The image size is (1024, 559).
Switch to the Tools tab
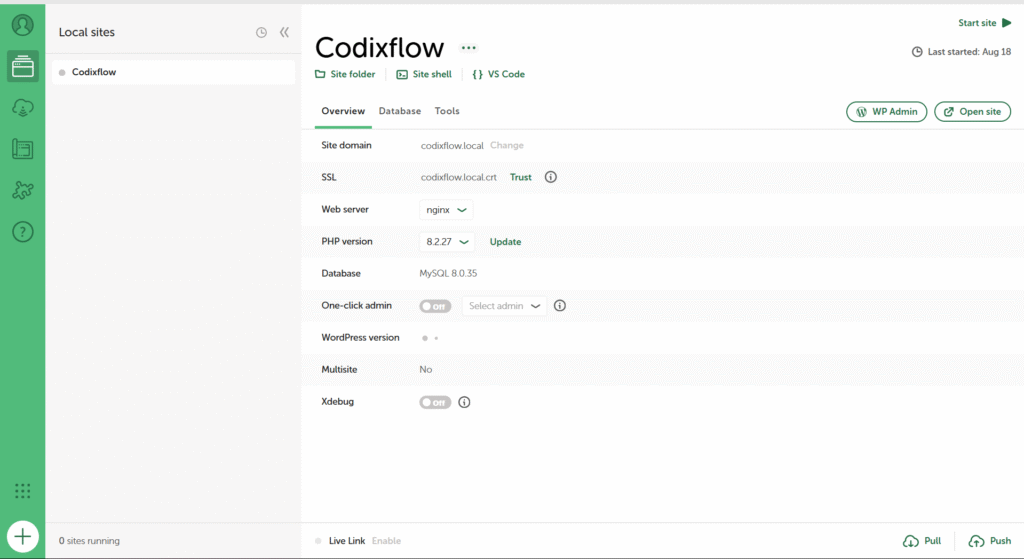coord(447,111)
